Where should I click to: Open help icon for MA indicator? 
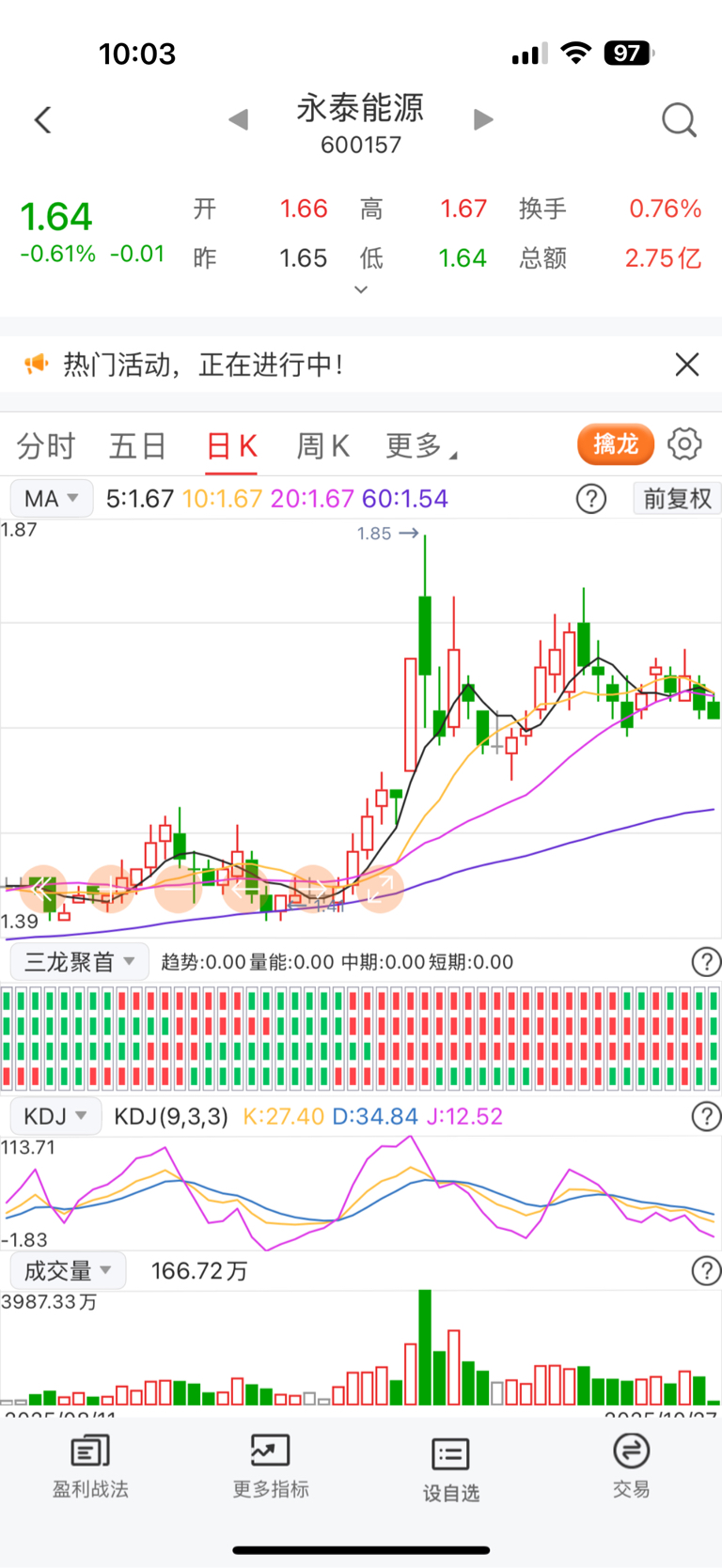pos(591,498)
